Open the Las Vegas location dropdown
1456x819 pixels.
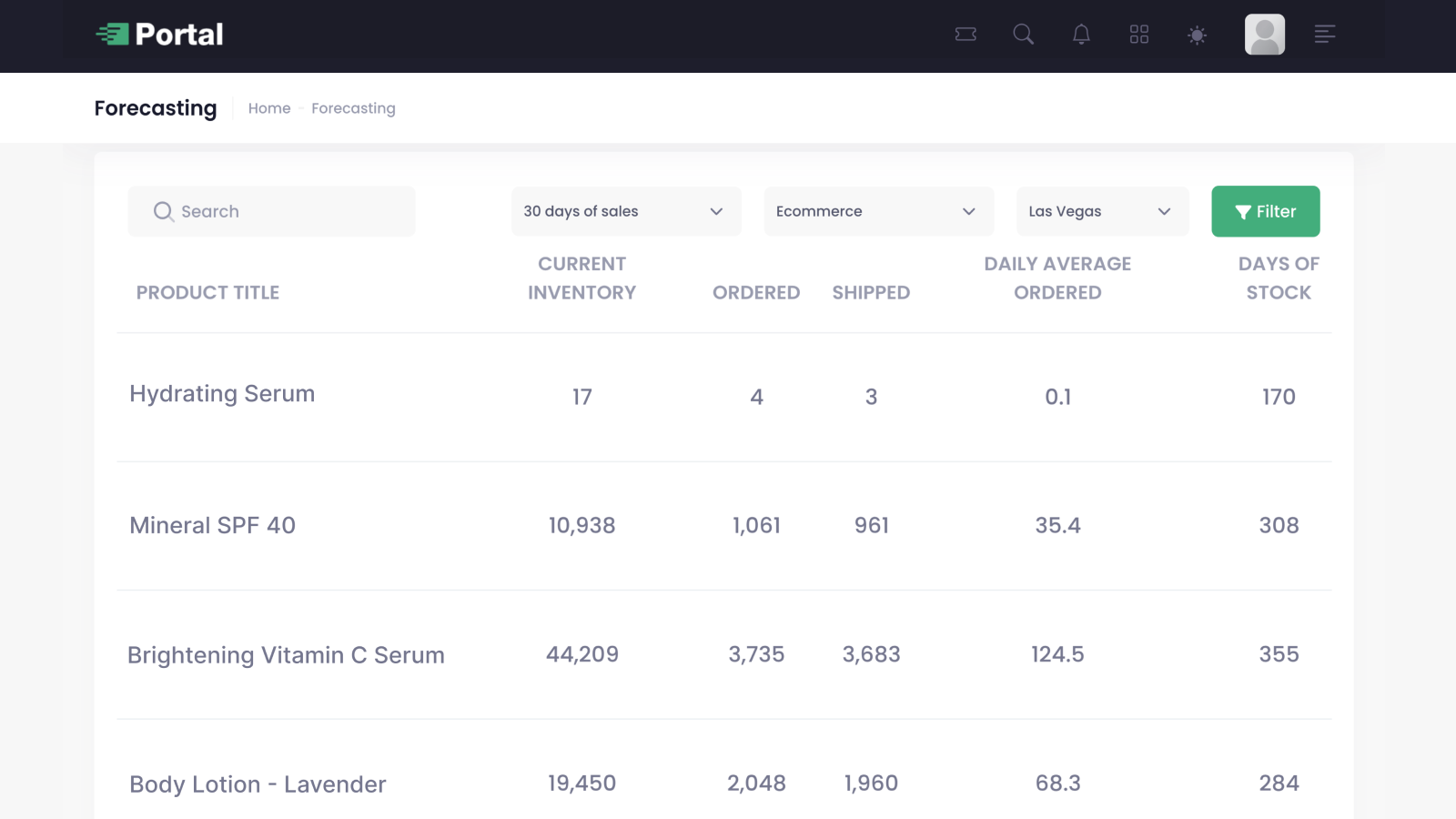tap(1102, 211)
